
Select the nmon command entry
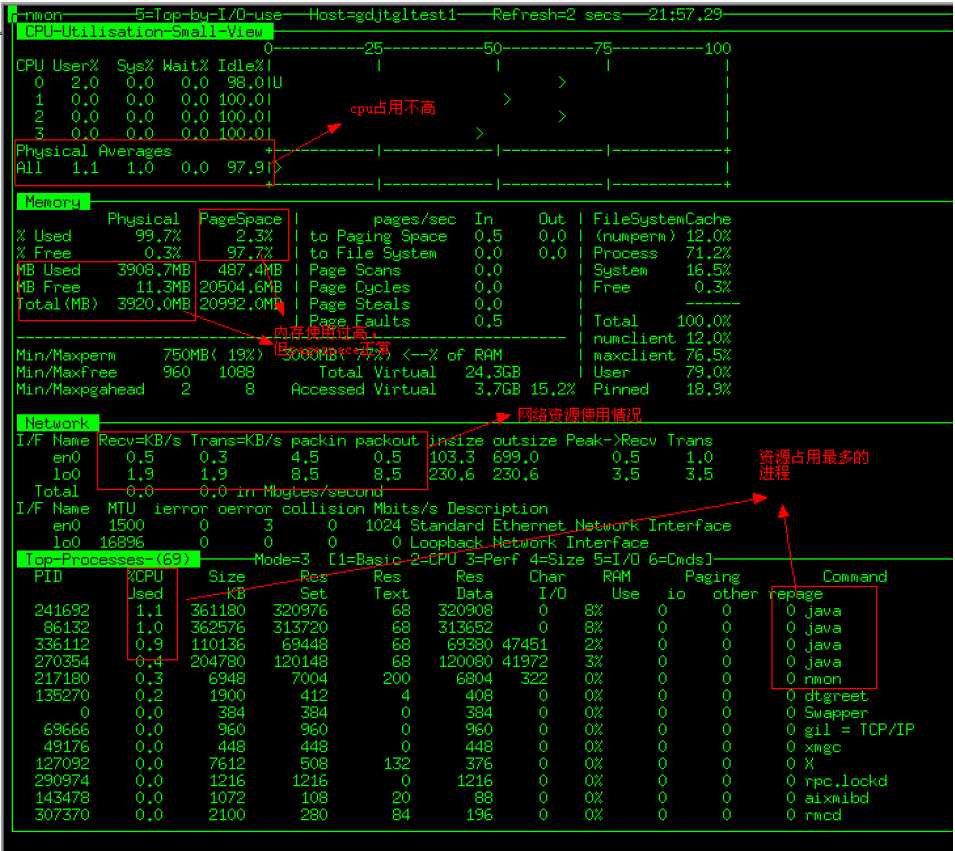pyautogui.click(x=823, y=679)
